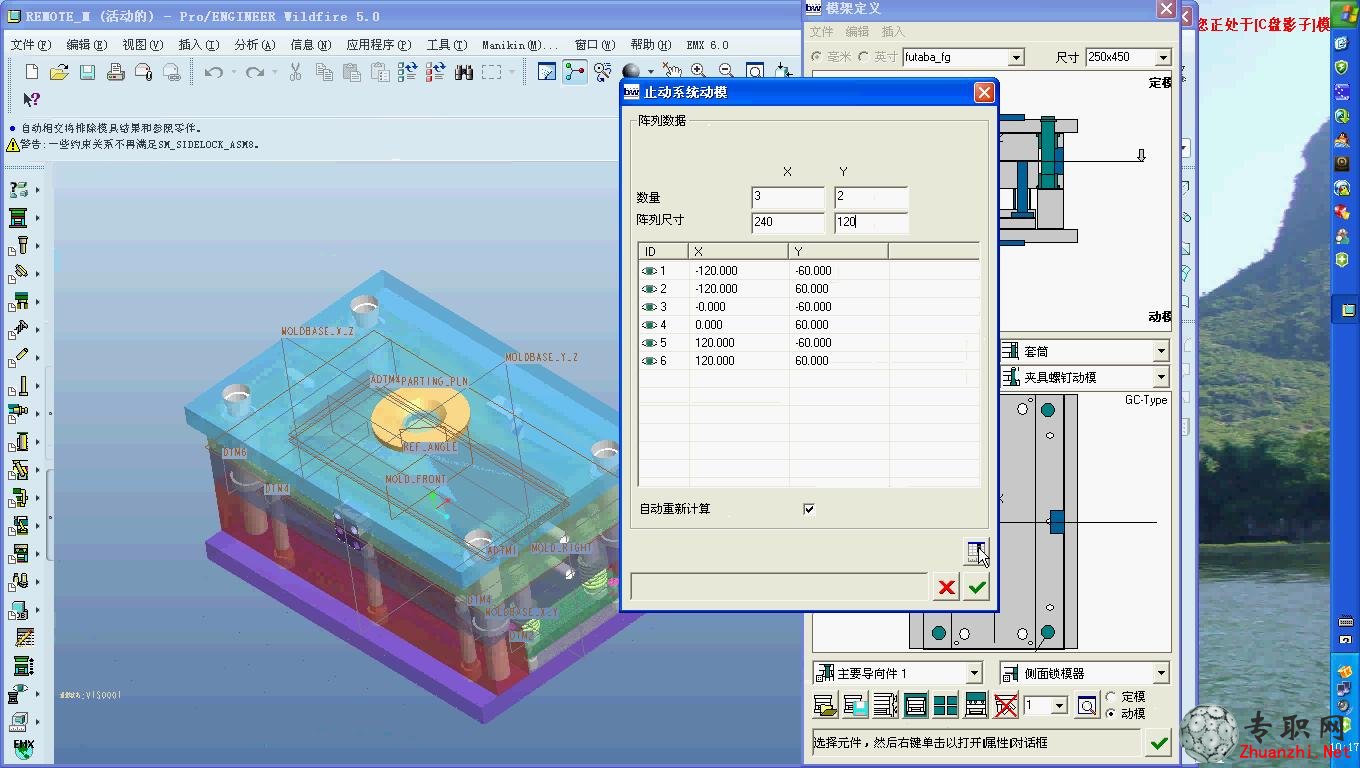The width and height of the screenshot is (1360, 768).
Task: Open a file with the folder icon
Action: (59, 72)
